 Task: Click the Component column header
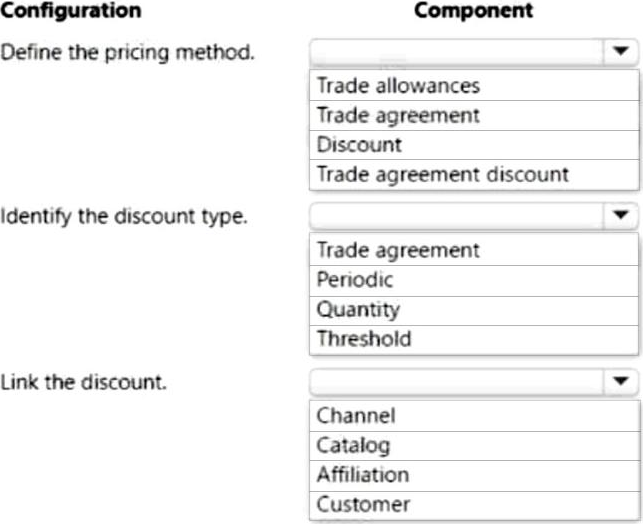(473, 12)
